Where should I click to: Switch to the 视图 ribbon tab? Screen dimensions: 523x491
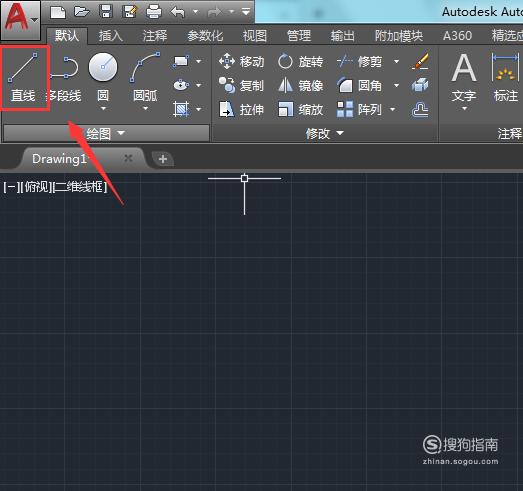coord(255,35)
